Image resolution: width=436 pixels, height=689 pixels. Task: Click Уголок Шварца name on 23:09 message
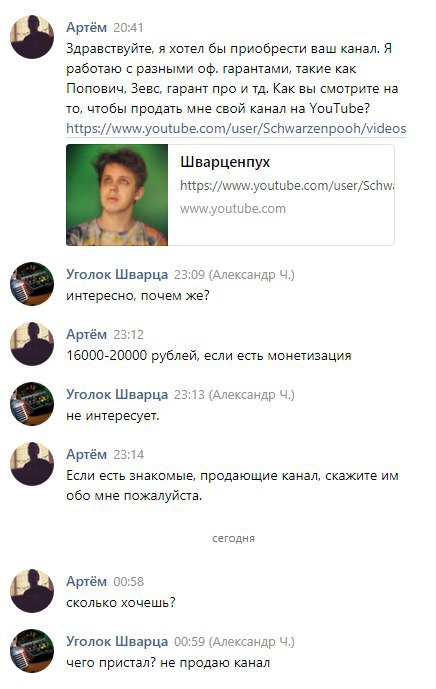tap(117, 274)
